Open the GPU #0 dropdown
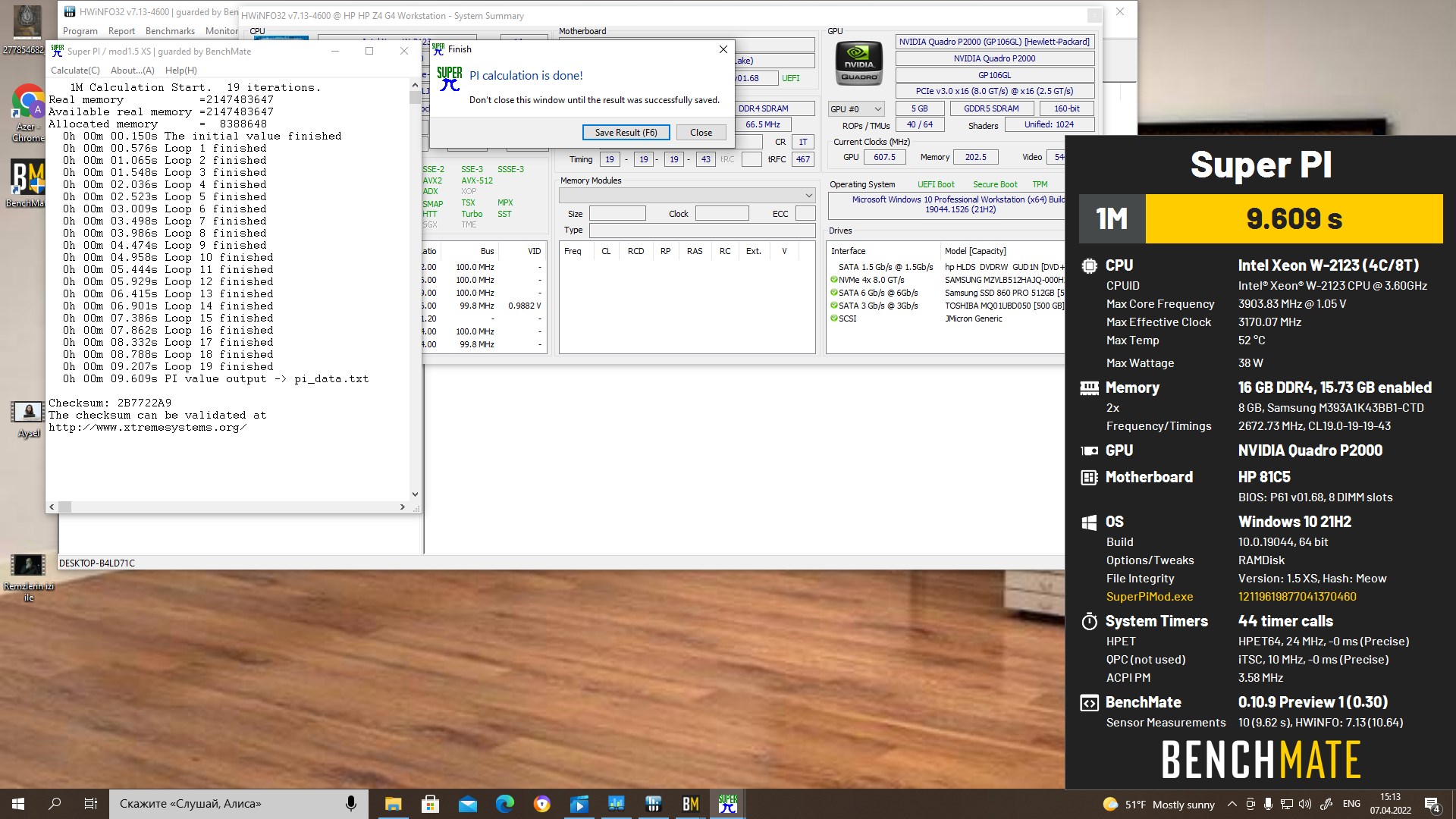The image size is (1456, 819). coord(856,109)
